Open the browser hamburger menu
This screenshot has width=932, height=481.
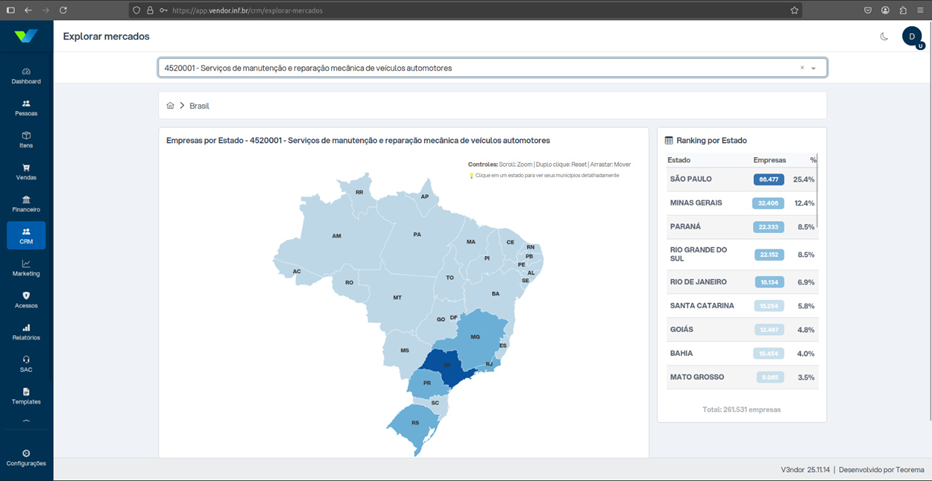click(920, 10)
